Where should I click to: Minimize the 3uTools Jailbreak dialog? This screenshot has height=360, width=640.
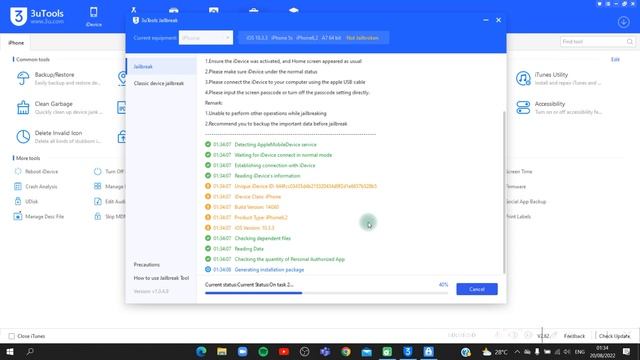pyautogui.click(x=486, y=20)
